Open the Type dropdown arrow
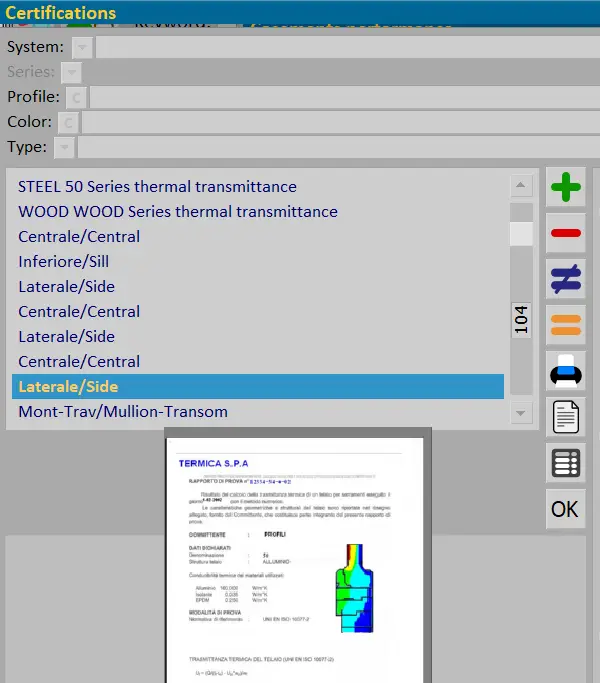 [x=65, y=147]
